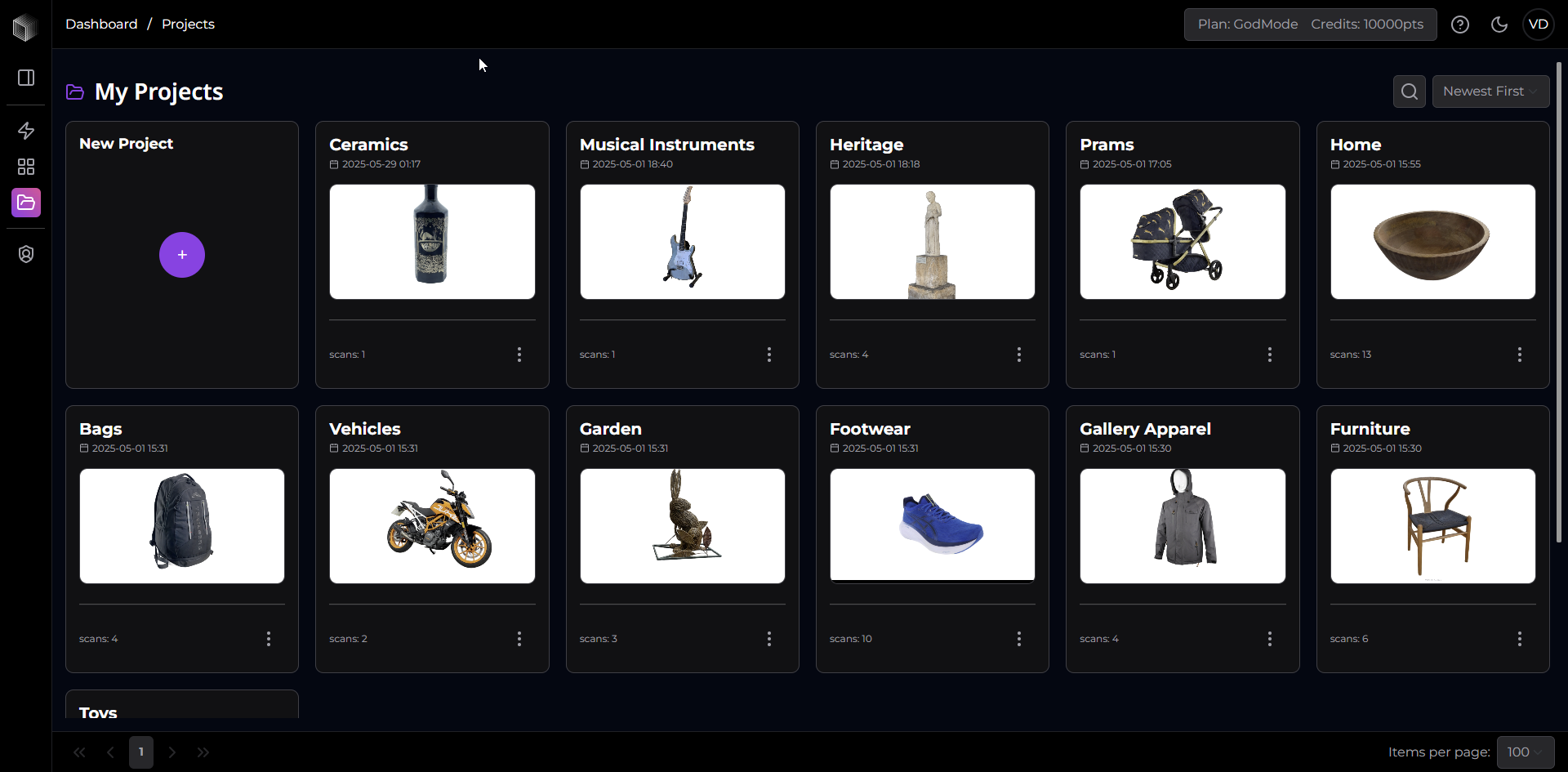Open Garden card three-dot menu
The image size is (1568, 772).
pos(769,639)
